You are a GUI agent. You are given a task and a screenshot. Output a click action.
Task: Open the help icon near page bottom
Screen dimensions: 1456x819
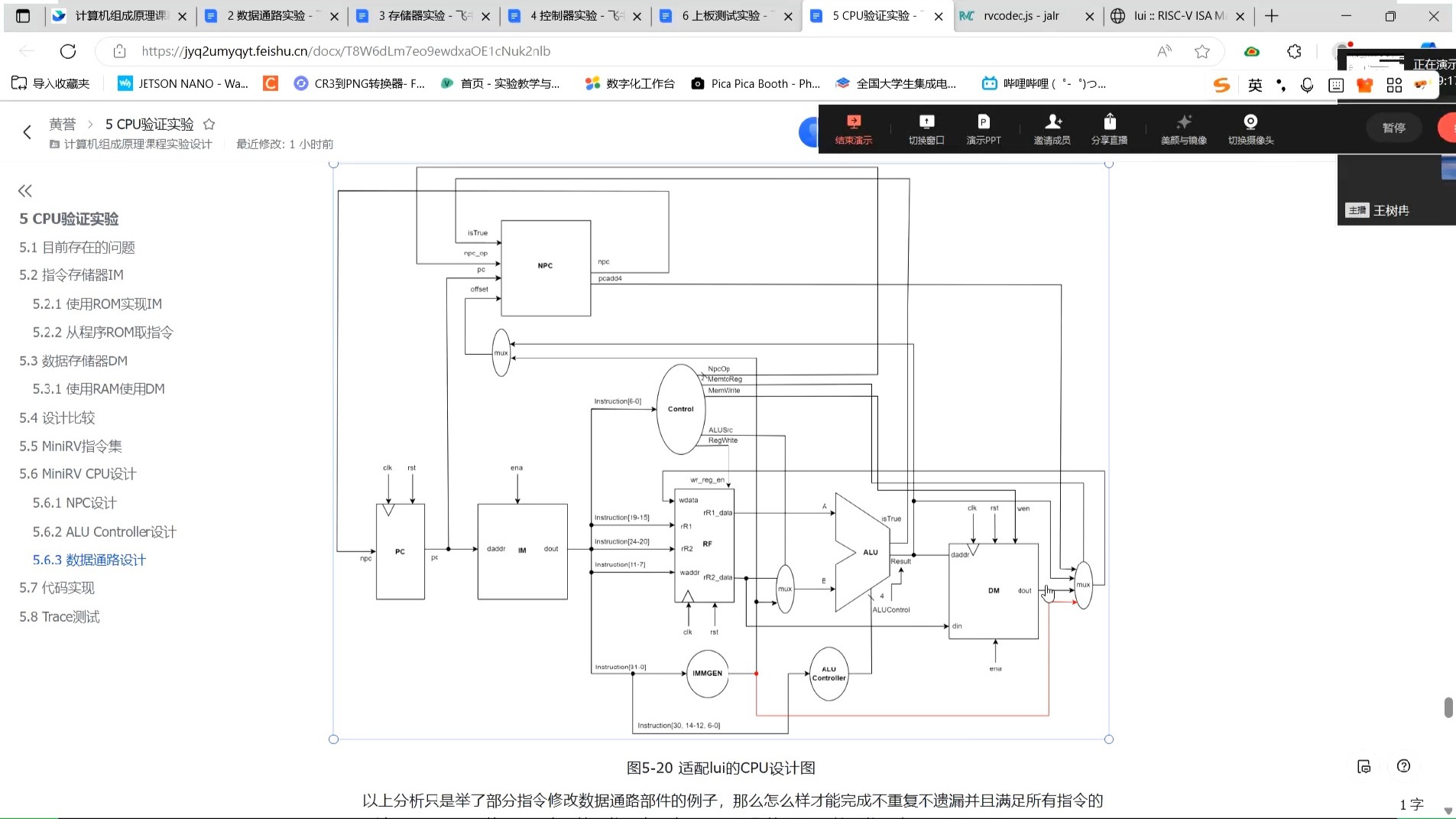click(x=1403, y=766)
